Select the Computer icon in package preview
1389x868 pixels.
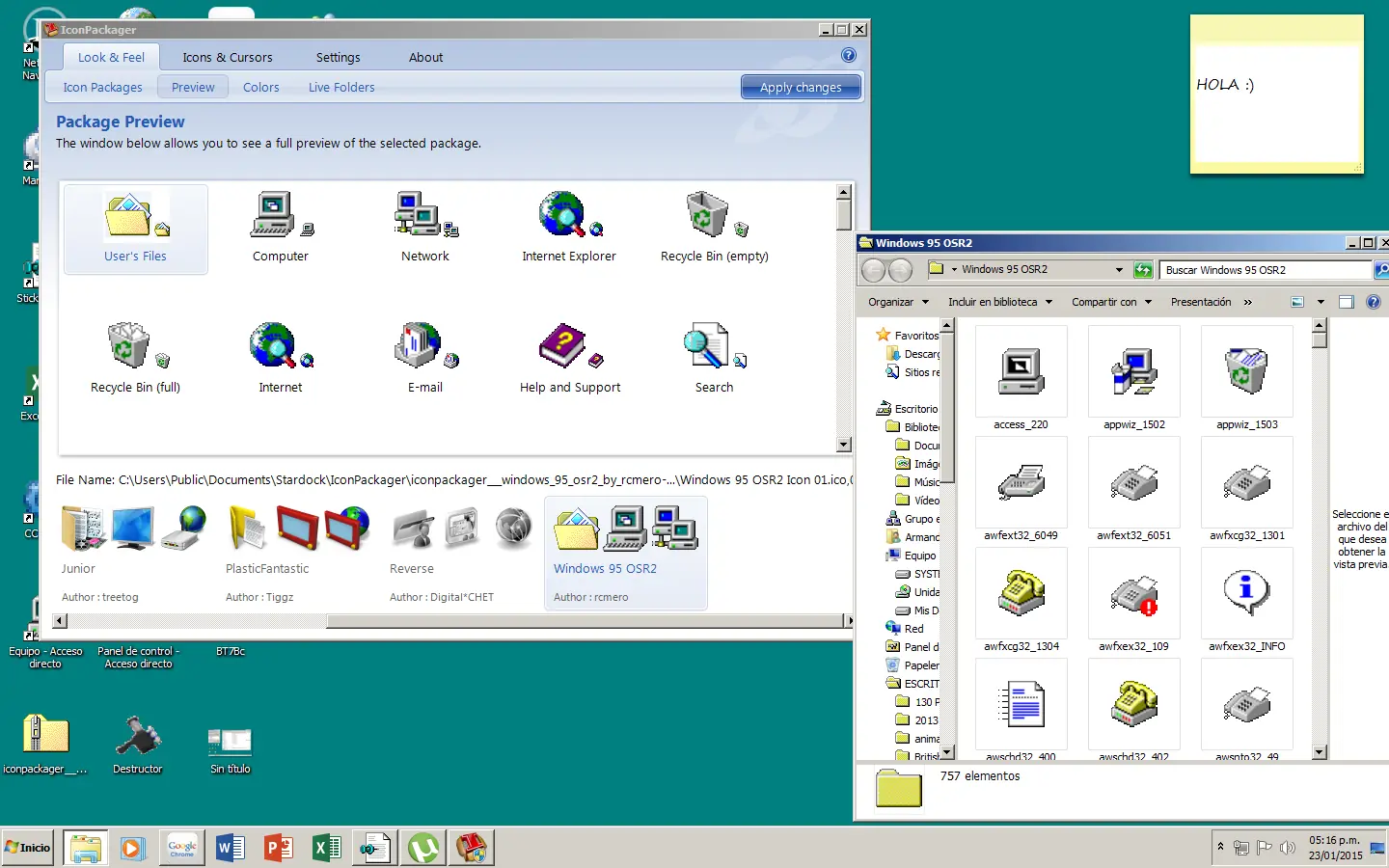pyautogui.click(x=281, y=229)
